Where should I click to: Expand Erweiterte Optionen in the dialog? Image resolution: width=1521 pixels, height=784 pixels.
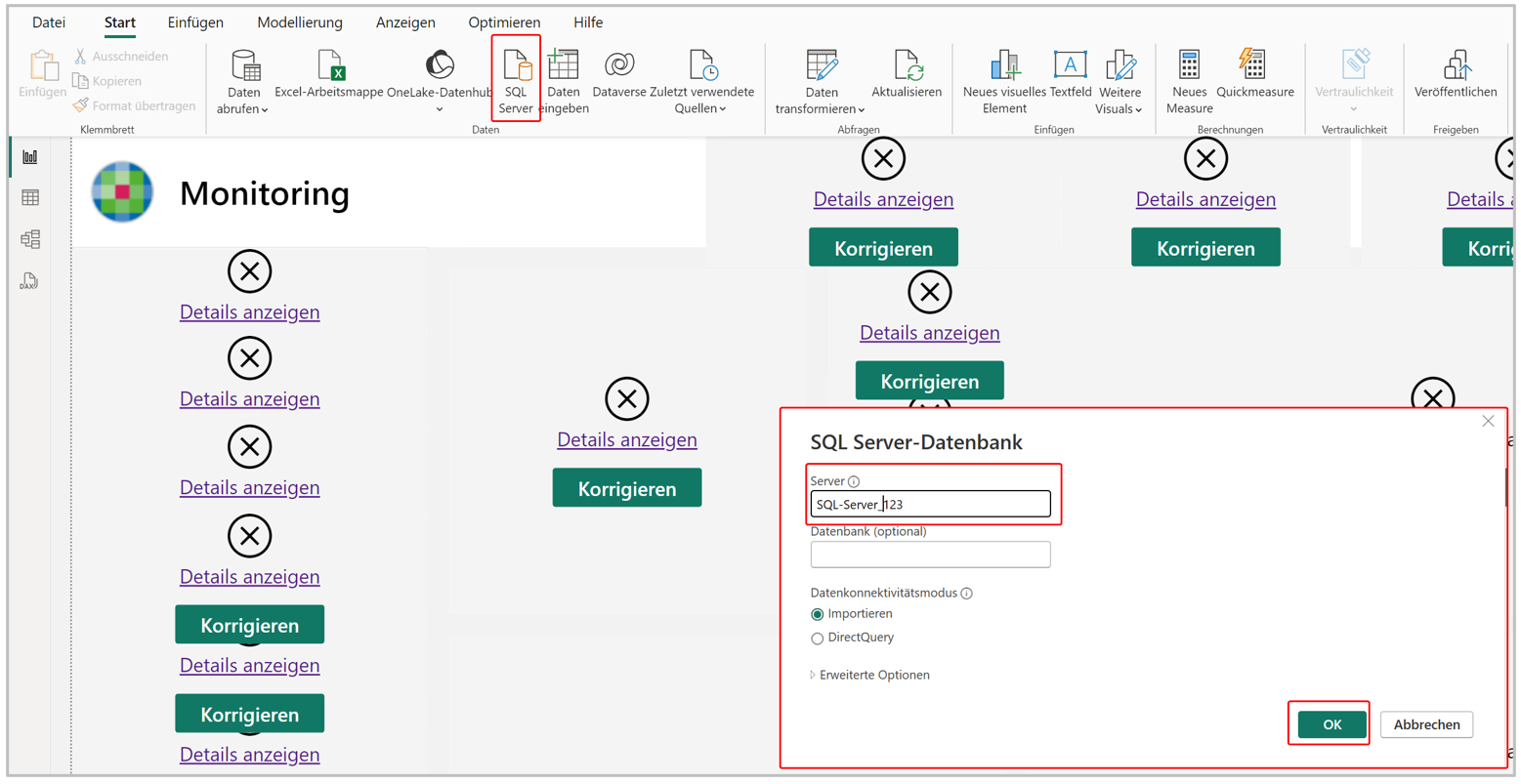pos(870,675)
